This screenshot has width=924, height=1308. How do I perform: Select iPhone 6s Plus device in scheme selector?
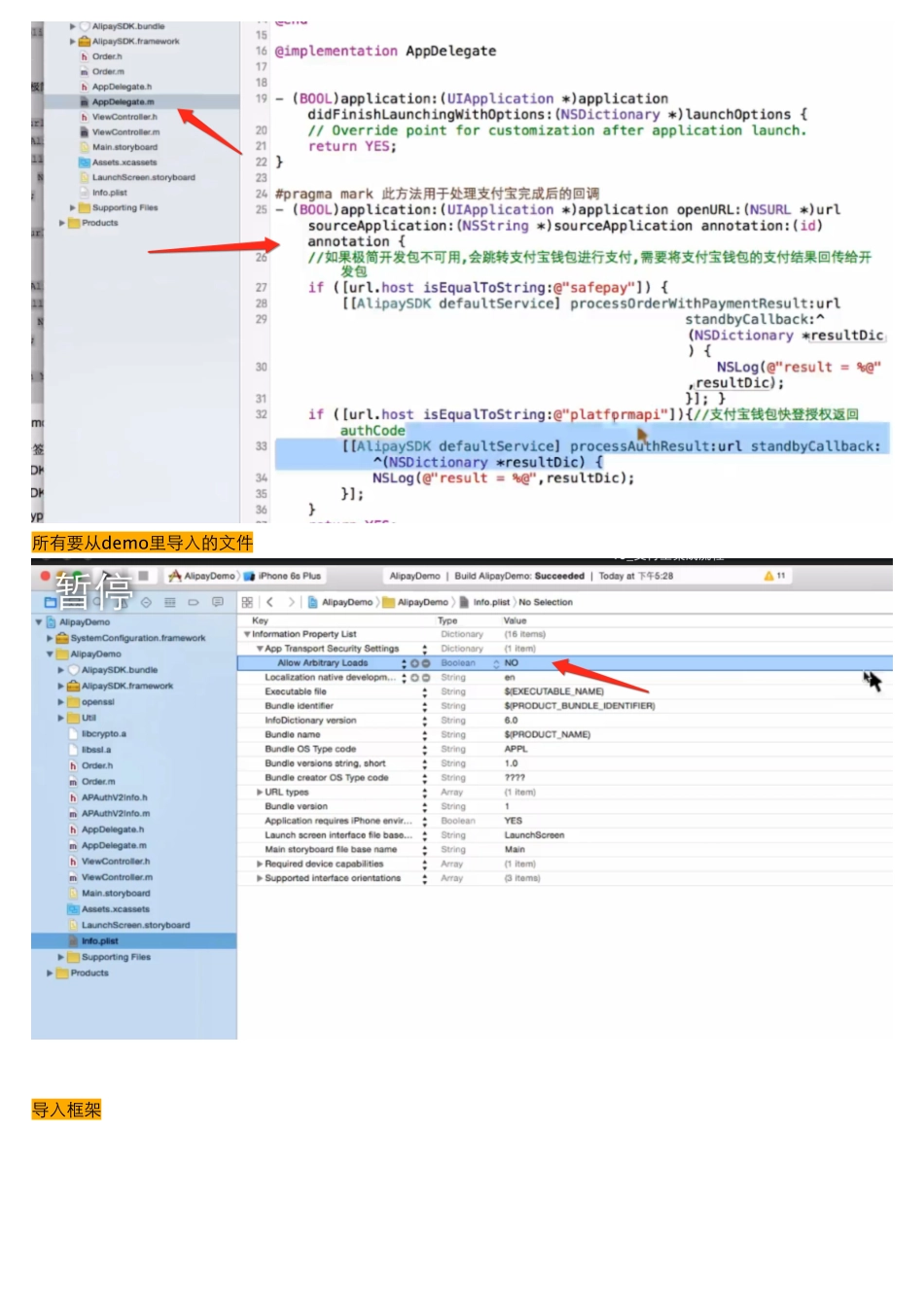click(288, 576)
